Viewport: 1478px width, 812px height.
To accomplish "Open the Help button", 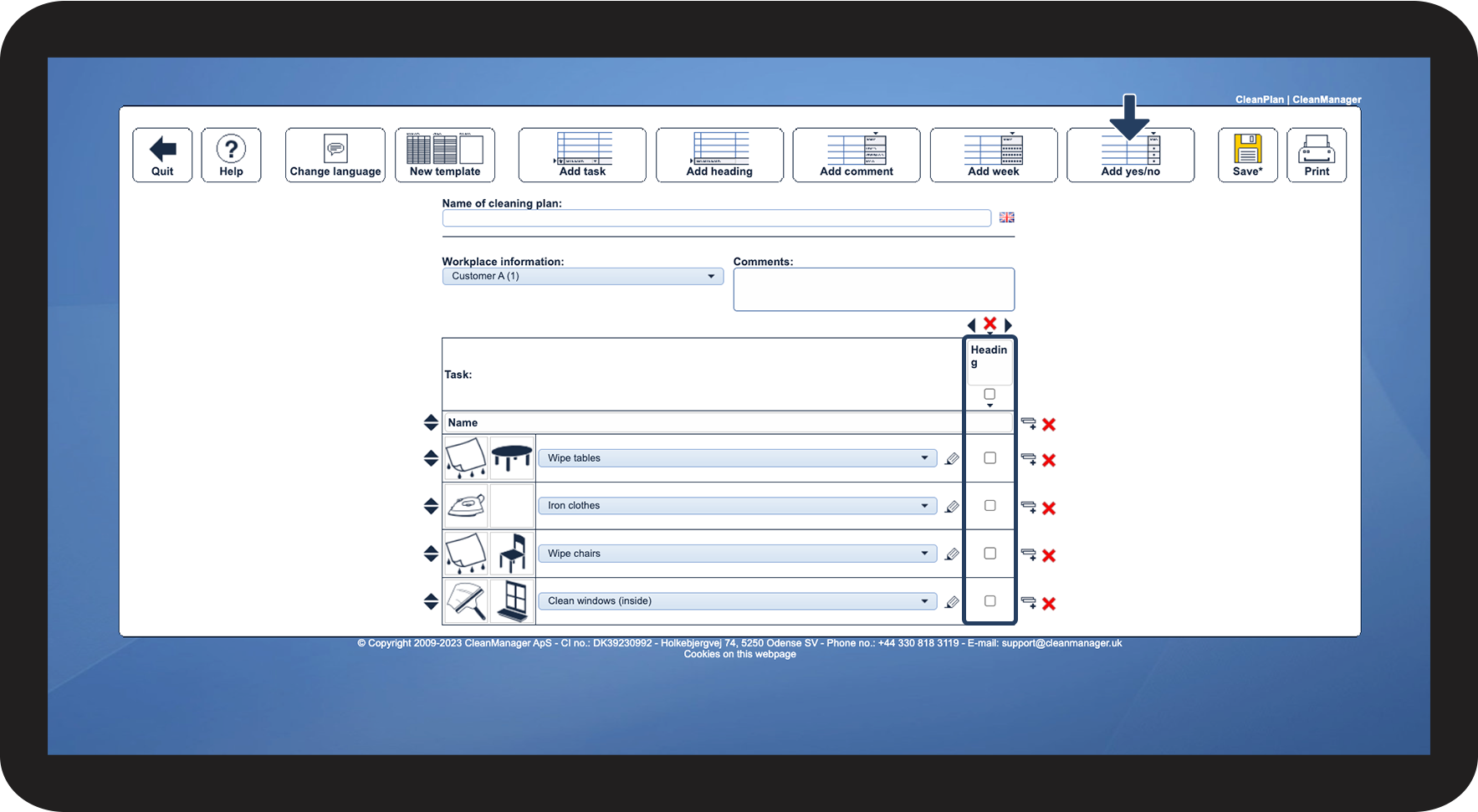I will click(231, 155).
